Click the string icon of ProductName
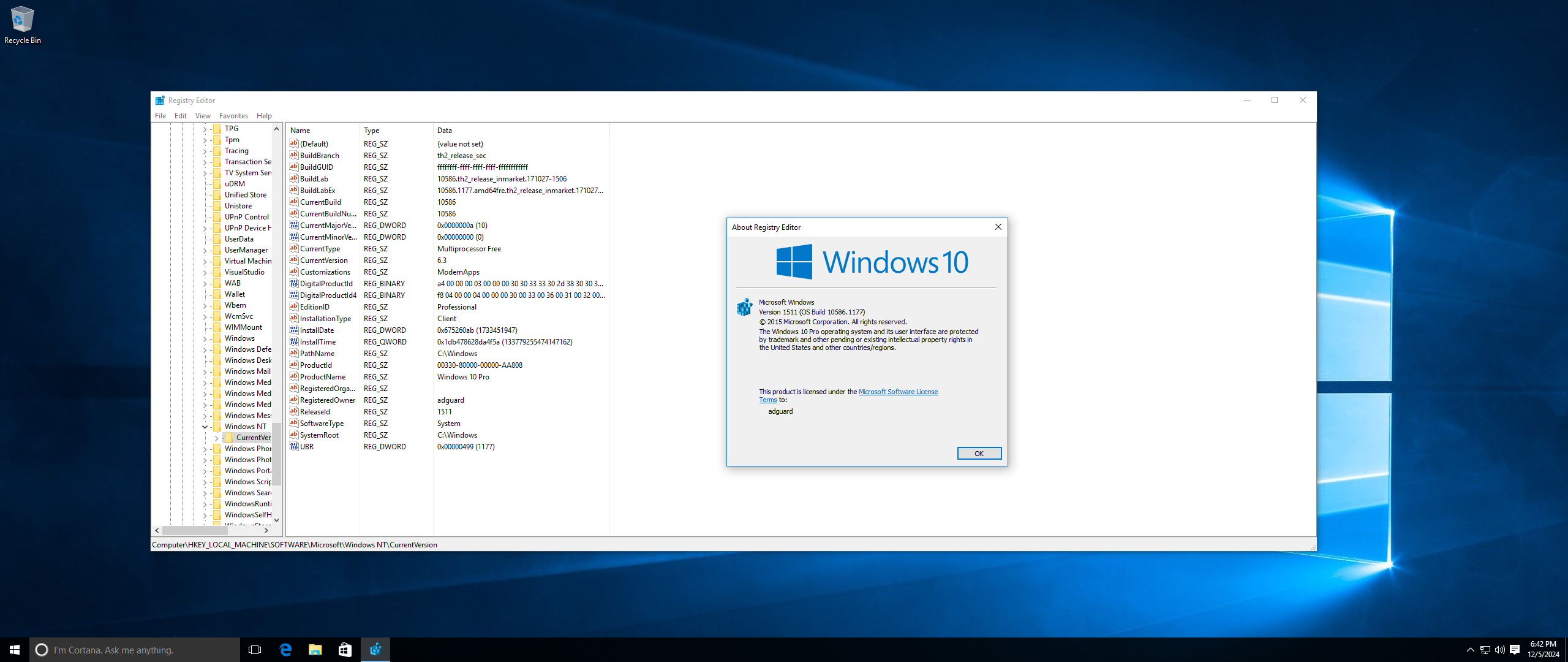Screen dimensions: 1568x662 [x=294, y=376]
